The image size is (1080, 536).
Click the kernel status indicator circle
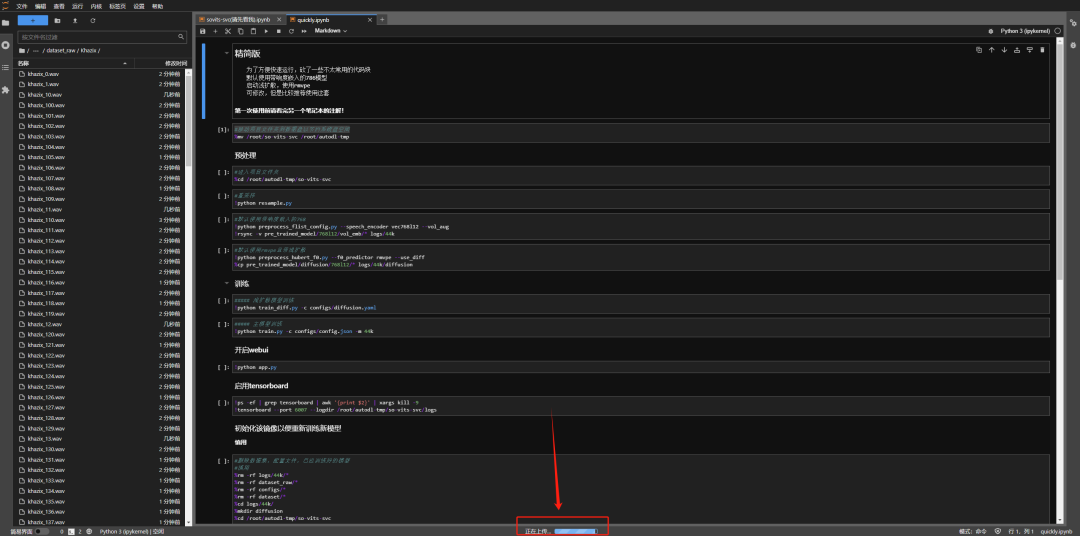pyautogui.click(x=1058, y=31)
